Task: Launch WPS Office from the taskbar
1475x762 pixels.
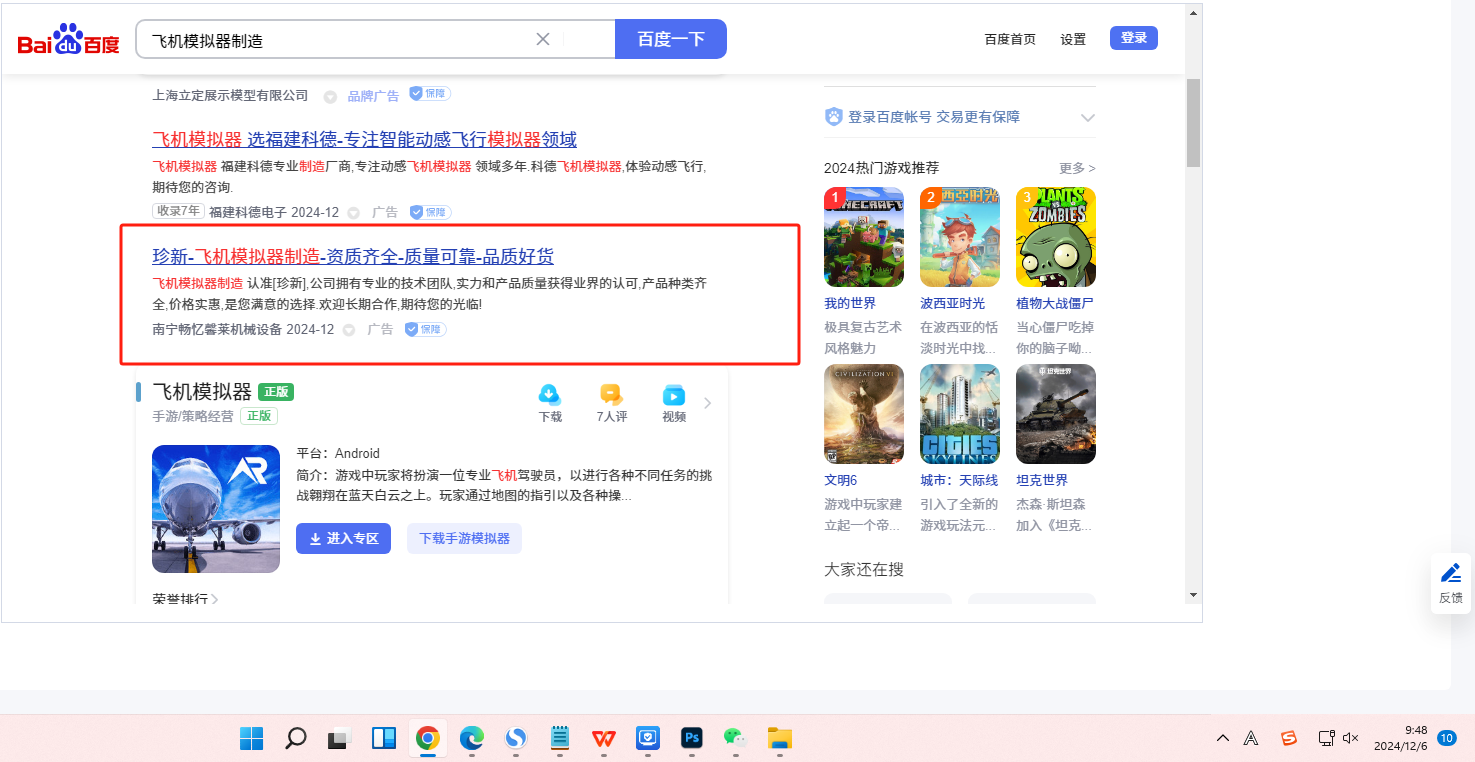Action: [603, 738]
